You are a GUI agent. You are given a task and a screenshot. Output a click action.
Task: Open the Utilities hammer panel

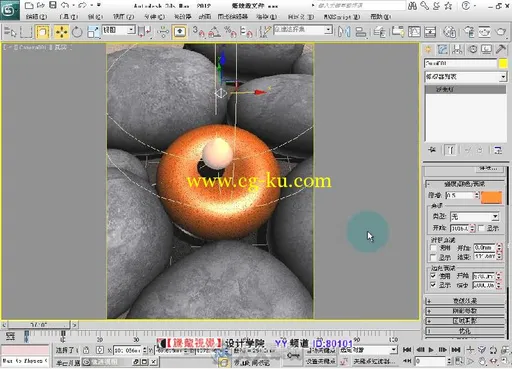click(500, 50)
